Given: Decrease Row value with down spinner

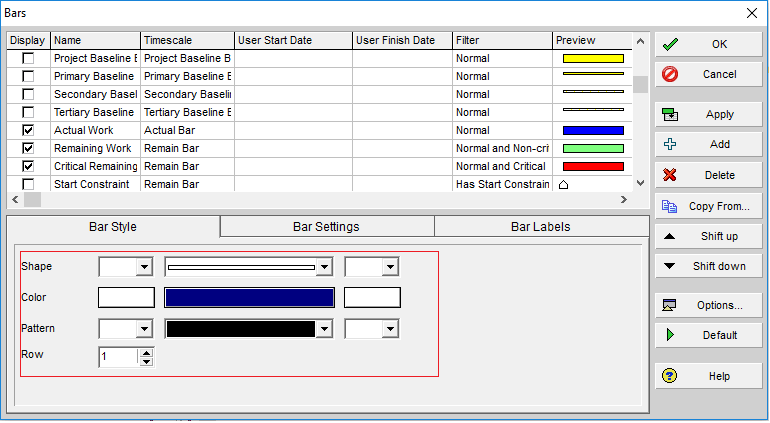Looking at the screenshot, I should (146, 362).
